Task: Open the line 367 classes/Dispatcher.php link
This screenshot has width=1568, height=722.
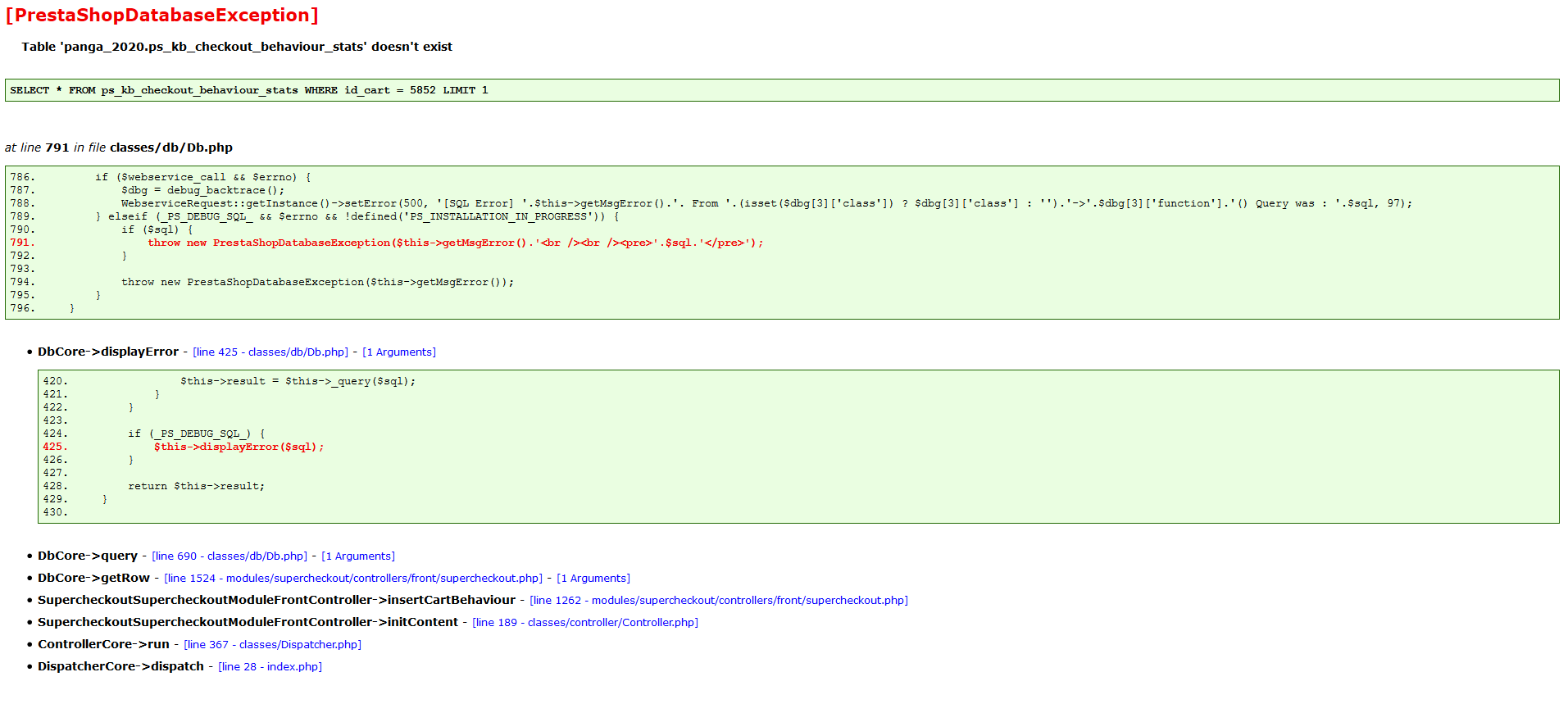Action: coord(273,644)
